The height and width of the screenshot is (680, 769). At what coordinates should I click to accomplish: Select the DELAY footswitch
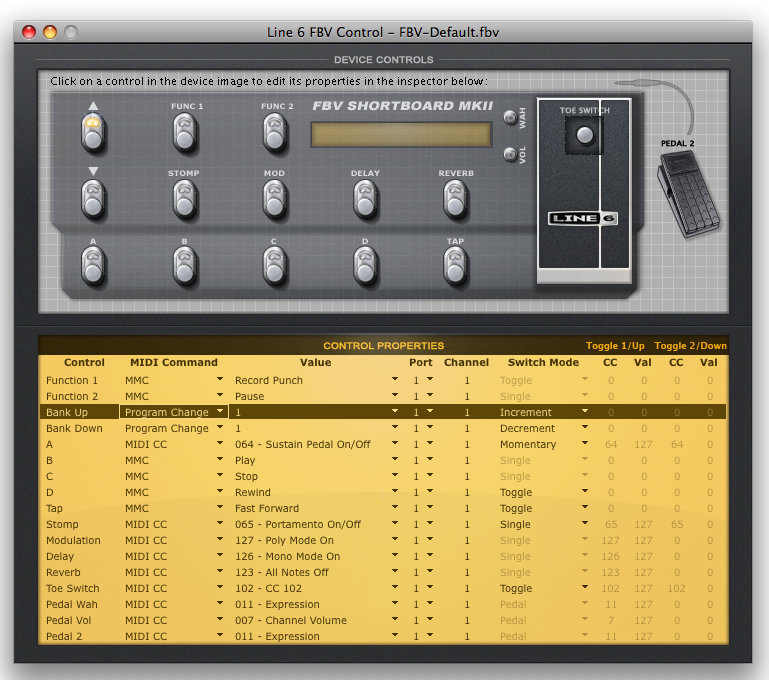coord(365,199)
